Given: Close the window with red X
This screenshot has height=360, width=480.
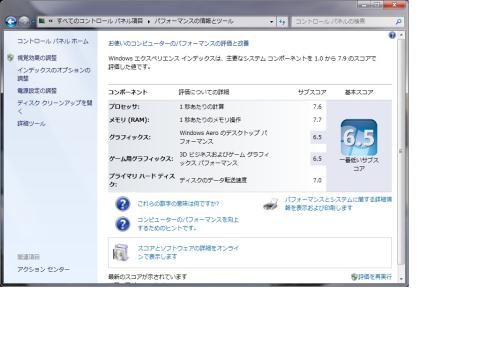Looking at the screenshot, I should pyautogui.click(x=394, y=5).
